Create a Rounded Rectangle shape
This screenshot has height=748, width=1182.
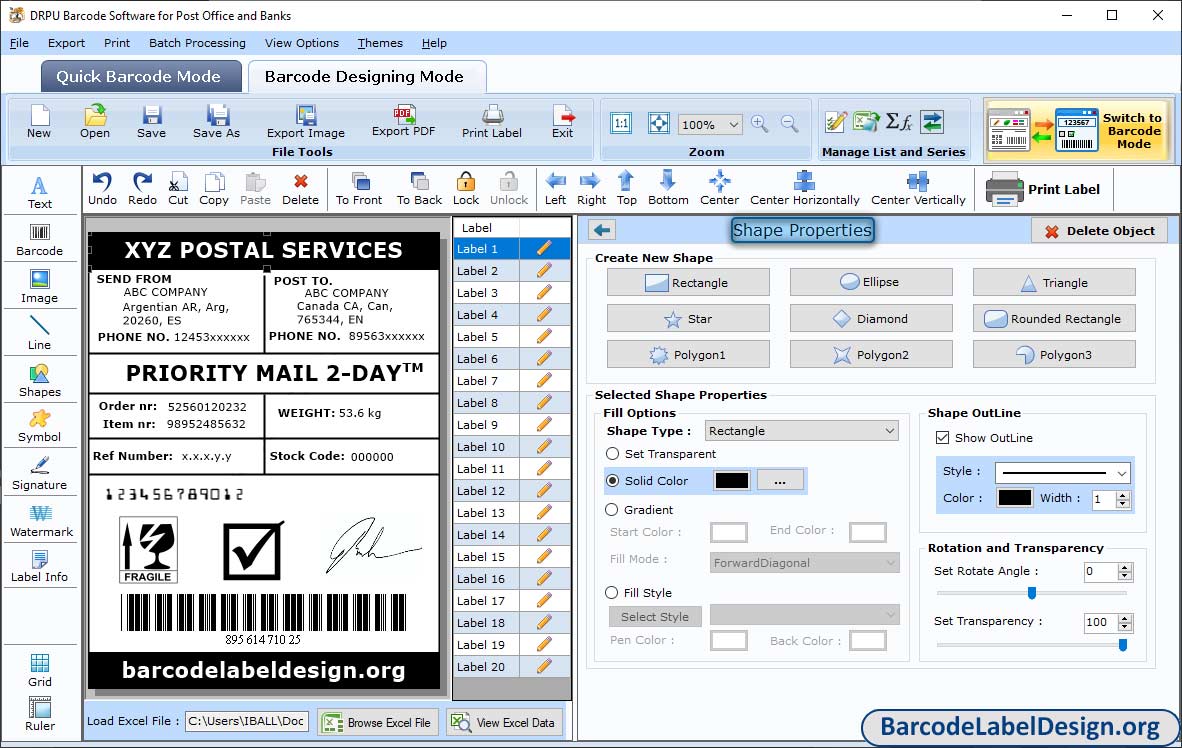point(1054,319)
